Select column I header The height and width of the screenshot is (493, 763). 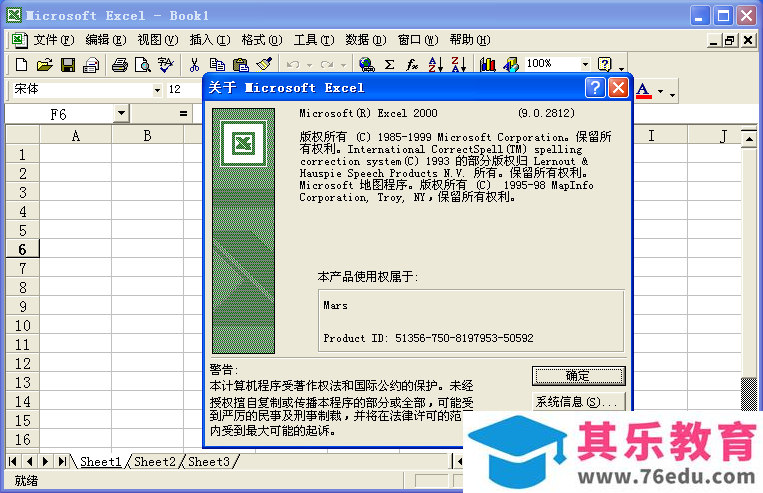651,136
